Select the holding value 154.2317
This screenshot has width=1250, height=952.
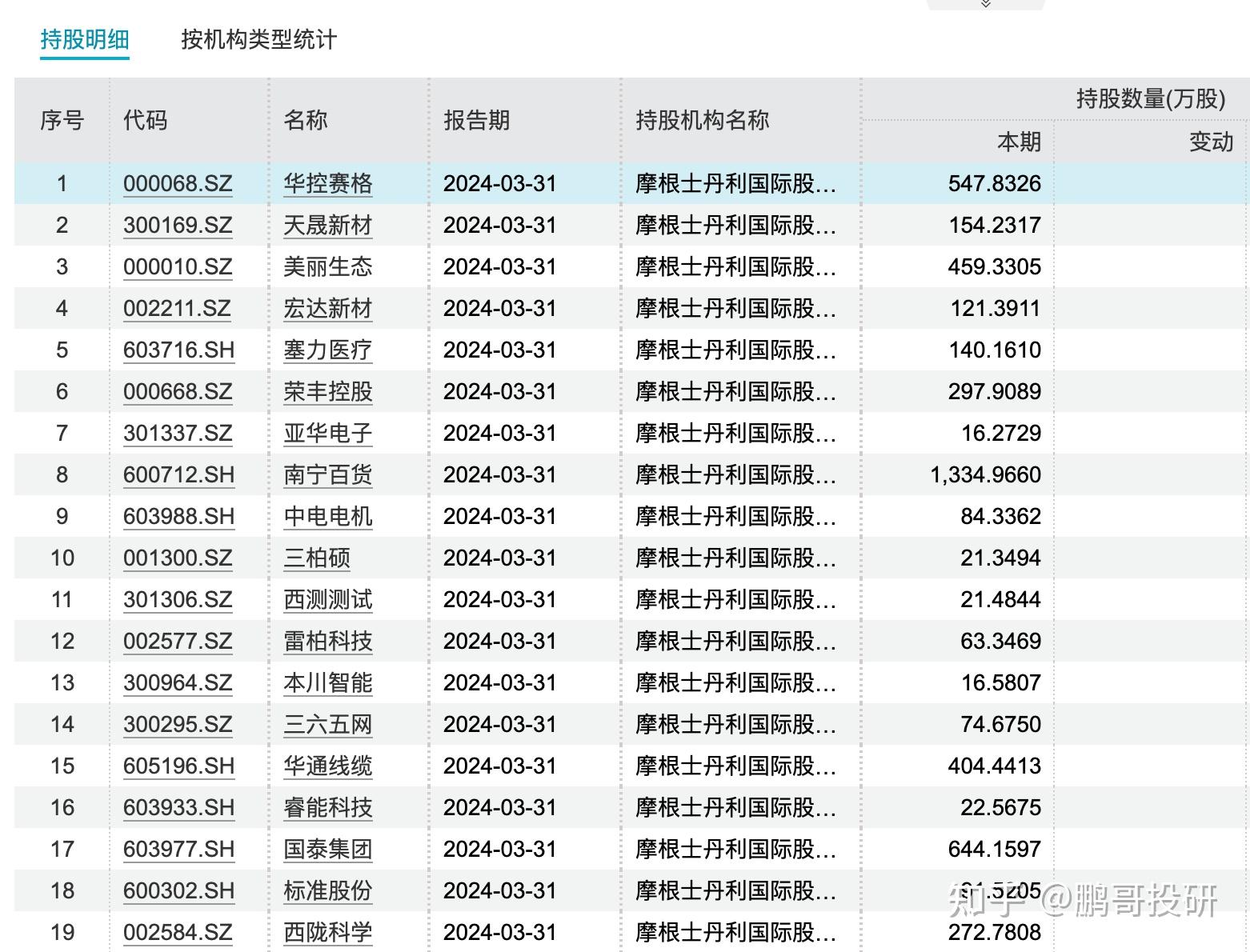pos(995,225)
